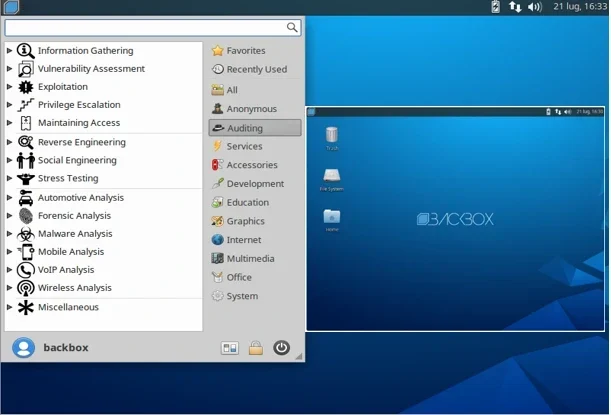Expand the Information Gathering arrow
This screenshot has width=611, height=415.
pyautogui.click(x=9, y=51)
